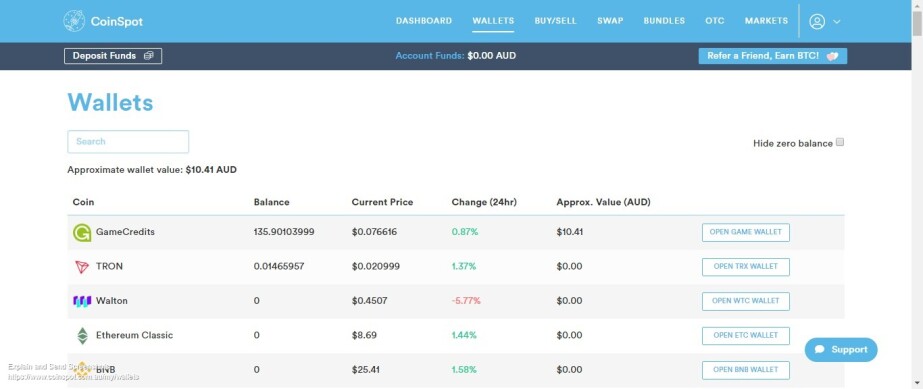Click the TRON coin icon

pyautogui.click(x=82, y=267)
